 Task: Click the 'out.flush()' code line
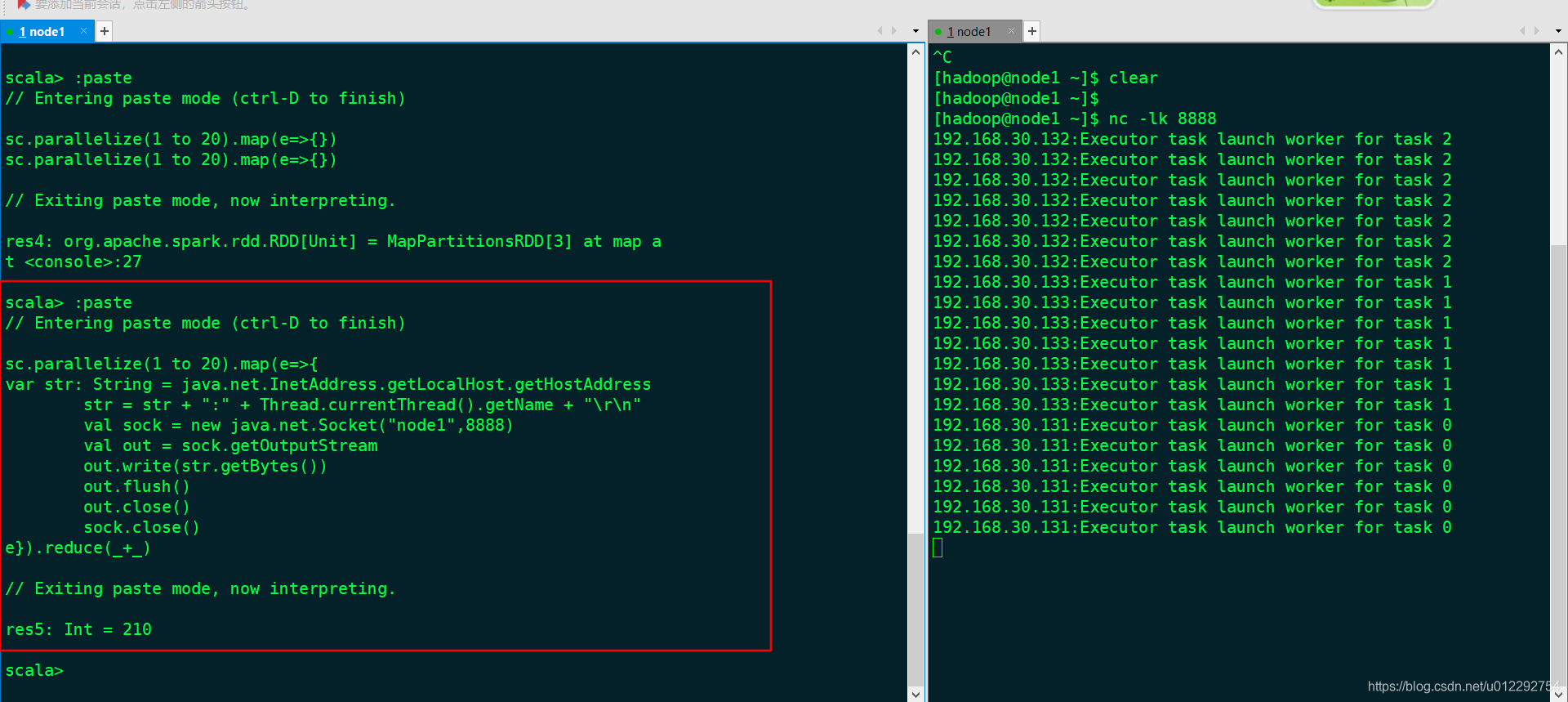(136, 486)
